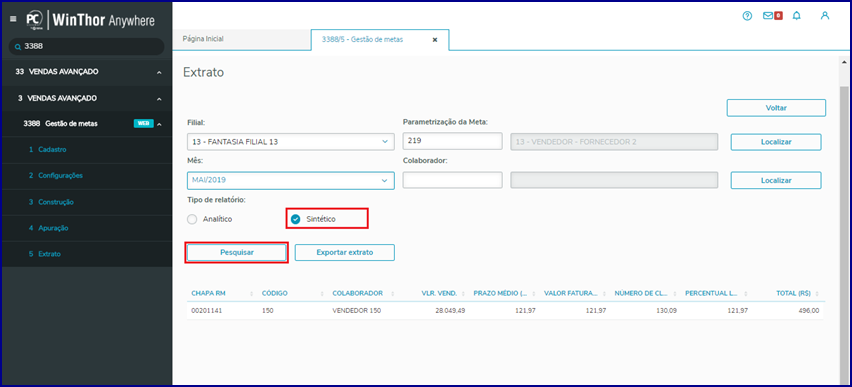
Task: Sort by CHAPA RM column arrows
Action: [252, 294]
